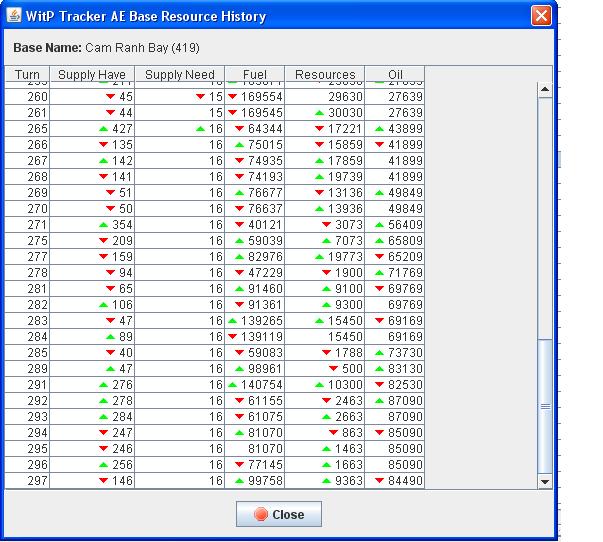Click Resources value 3073
Viewport: 603px width, 542px height.
coord(349,225)
